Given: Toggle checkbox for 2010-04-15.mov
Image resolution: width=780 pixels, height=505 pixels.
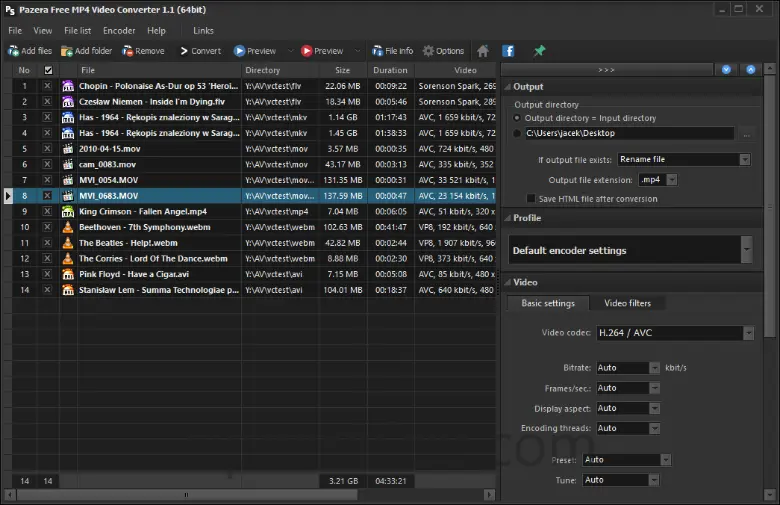Looking at the screenshot, I should click(x=47, y=149).
